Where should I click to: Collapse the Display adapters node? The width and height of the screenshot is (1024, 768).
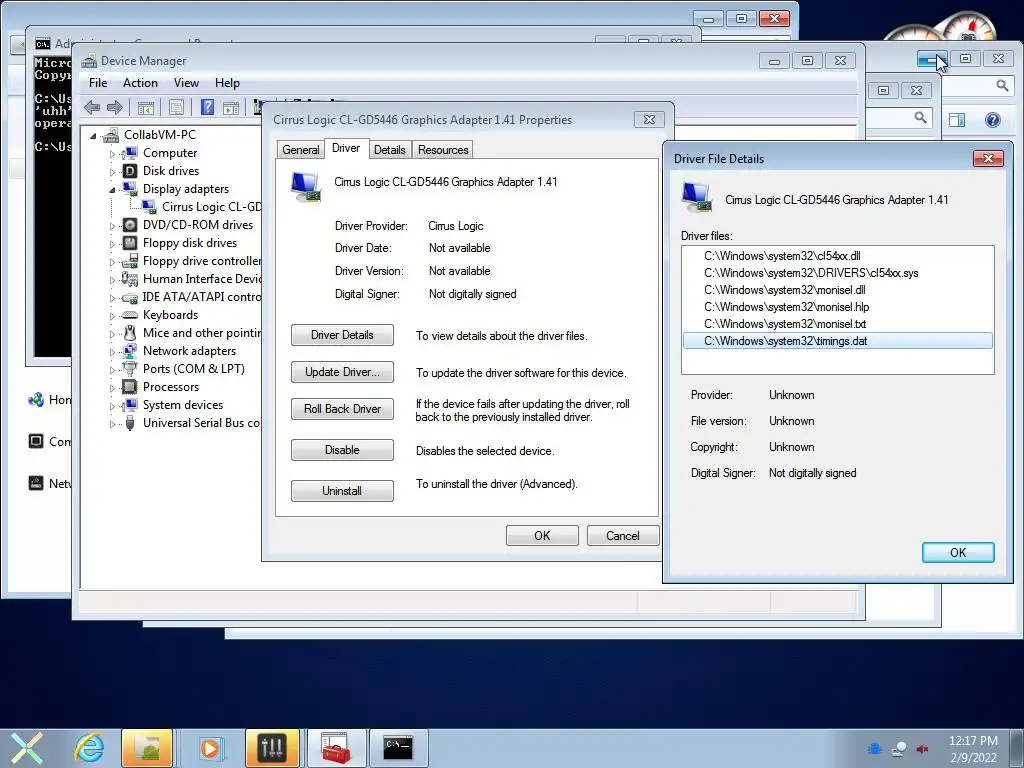tap(112, 190)
